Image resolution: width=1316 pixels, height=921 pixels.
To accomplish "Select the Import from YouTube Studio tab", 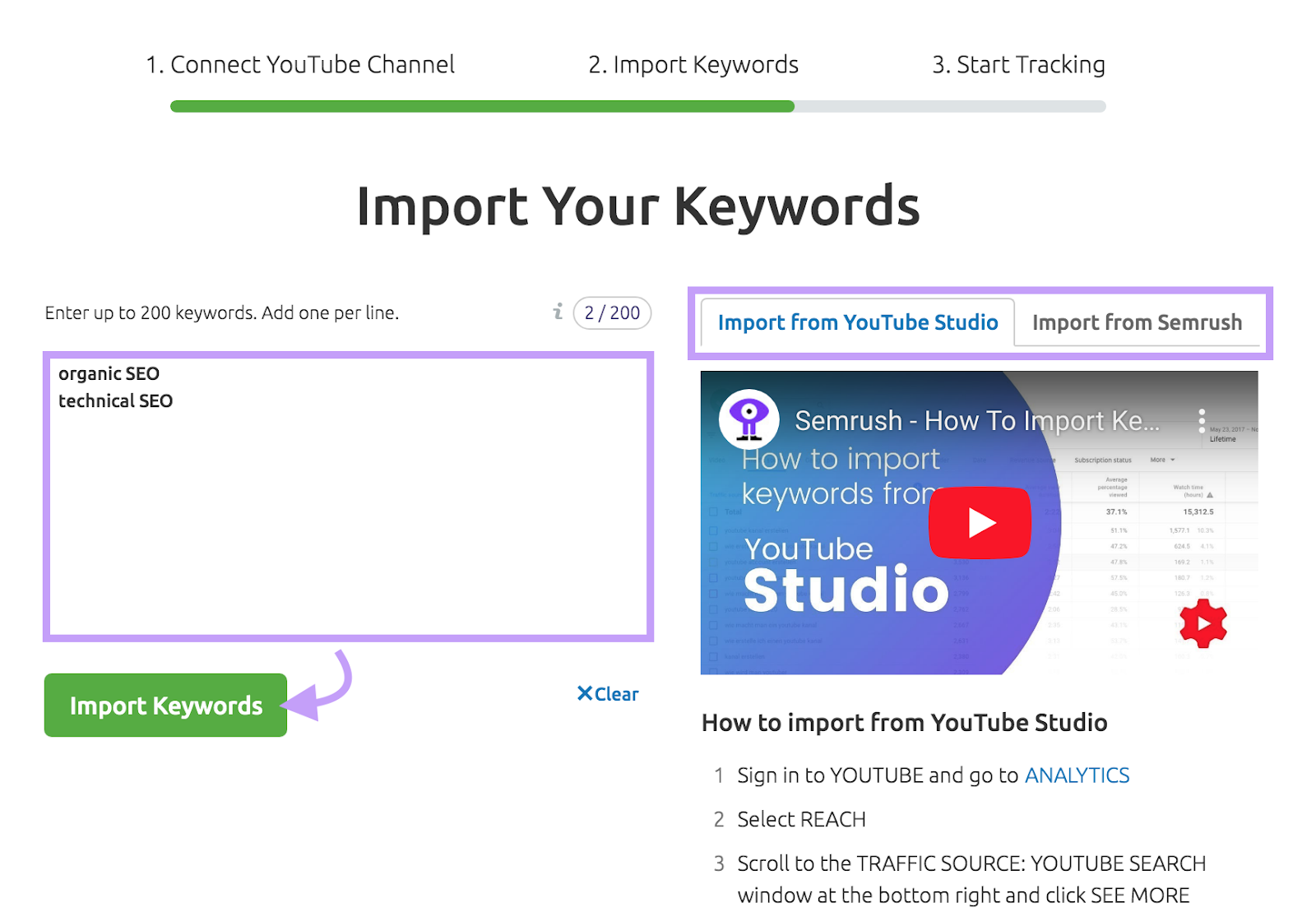I will pos(857,322).
